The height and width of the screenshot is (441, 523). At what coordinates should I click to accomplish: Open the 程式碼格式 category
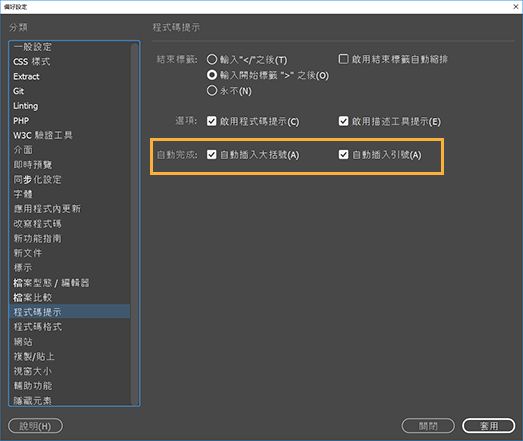click(70, 327)
